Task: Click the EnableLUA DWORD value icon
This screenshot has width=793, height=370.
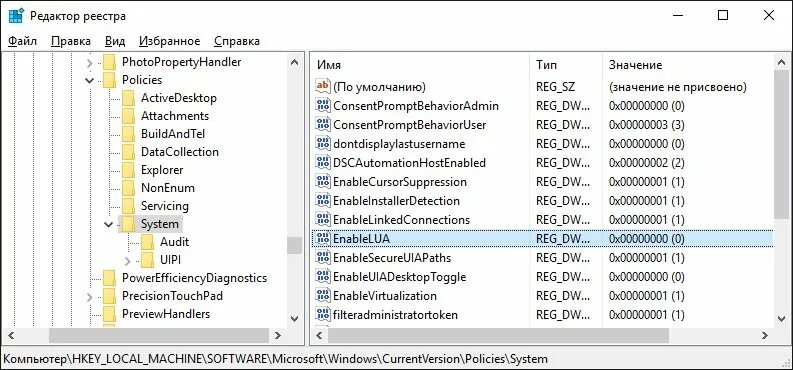Action: (322, 239)
